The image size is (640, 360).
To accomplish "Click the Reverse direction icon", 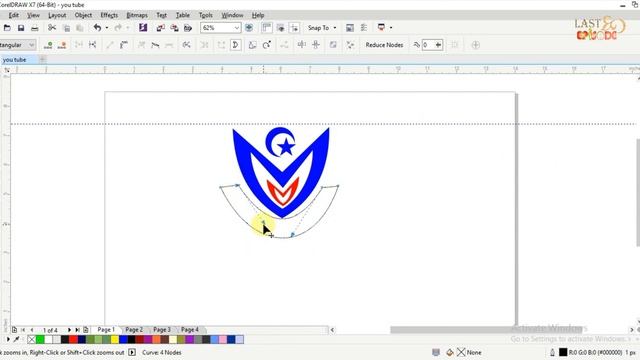I will click(x=187, y=45).
